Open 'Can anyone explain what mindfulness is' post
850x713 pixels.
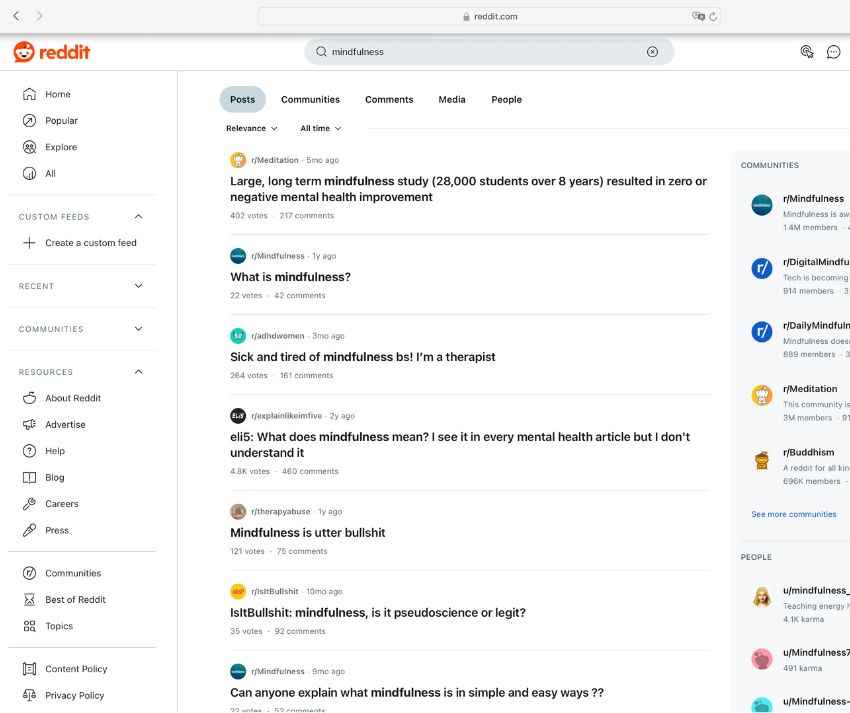416,692
